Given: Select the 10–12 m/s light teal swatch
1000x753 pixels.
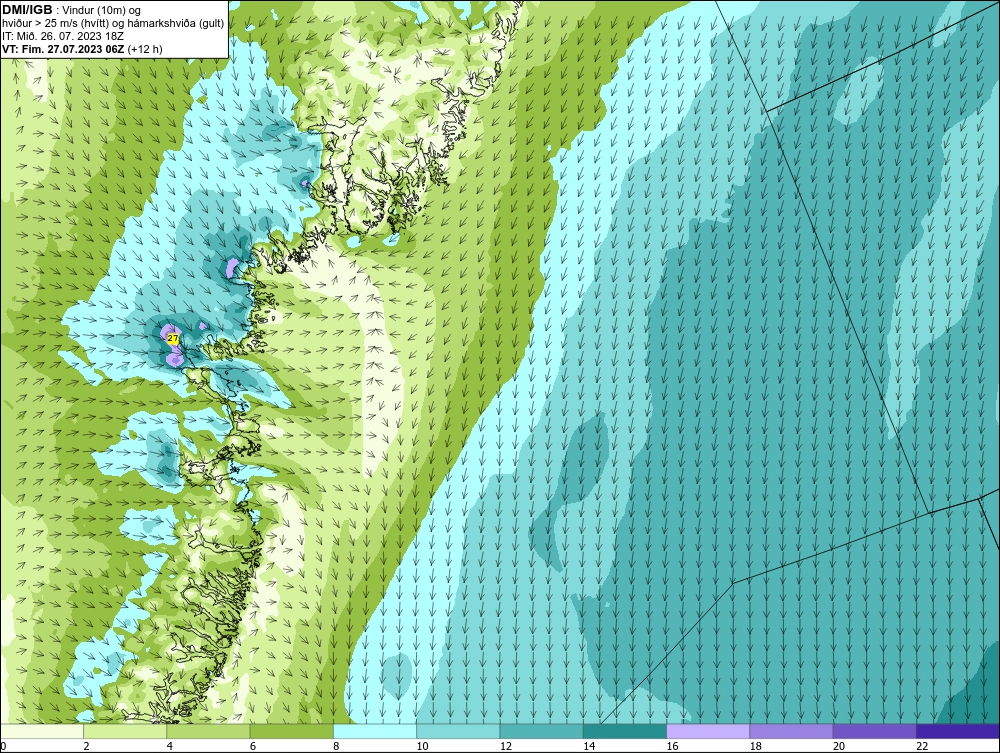Looking at the screenshot, I should click(458, 731).
